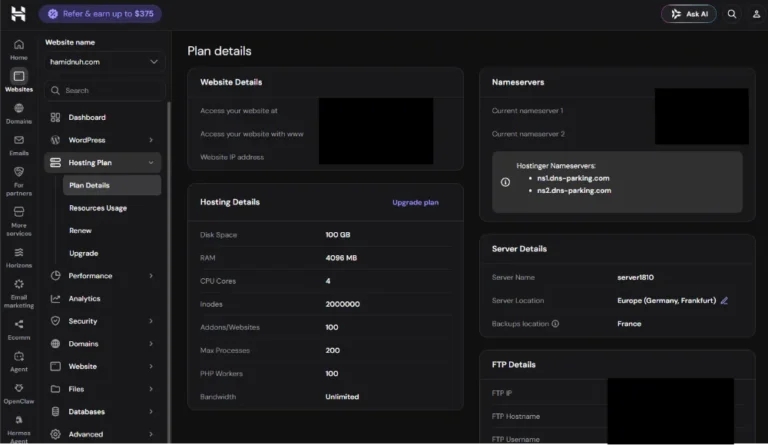This screenshot has width=768, height=445.
Task: Expand the Security menu chevron
Action: (151, 321)
